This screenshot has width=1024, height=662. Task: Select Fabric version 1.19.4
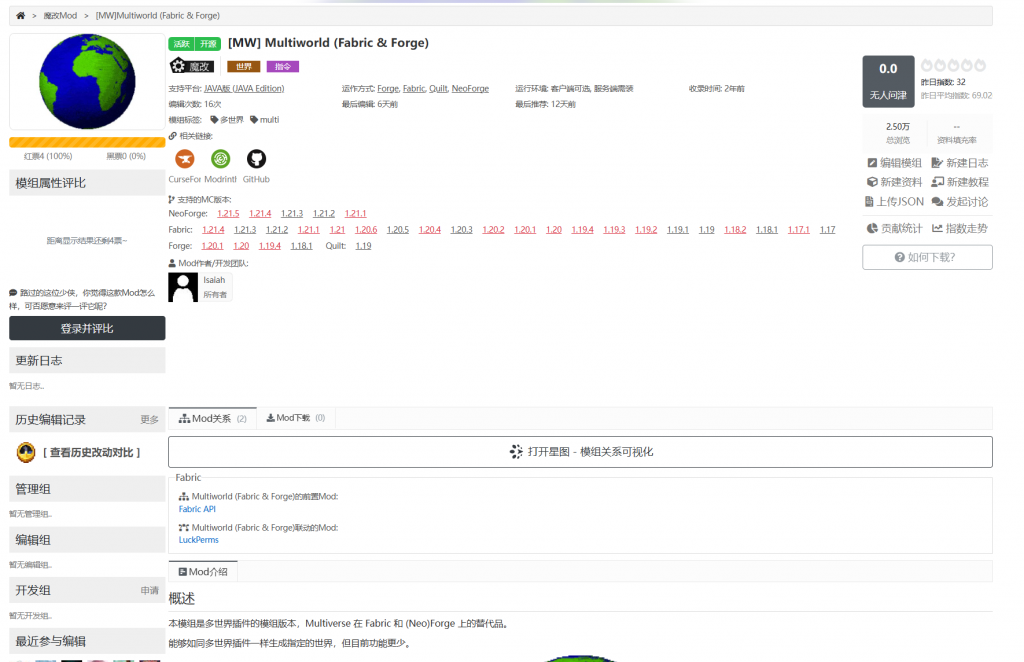point(583,230)
